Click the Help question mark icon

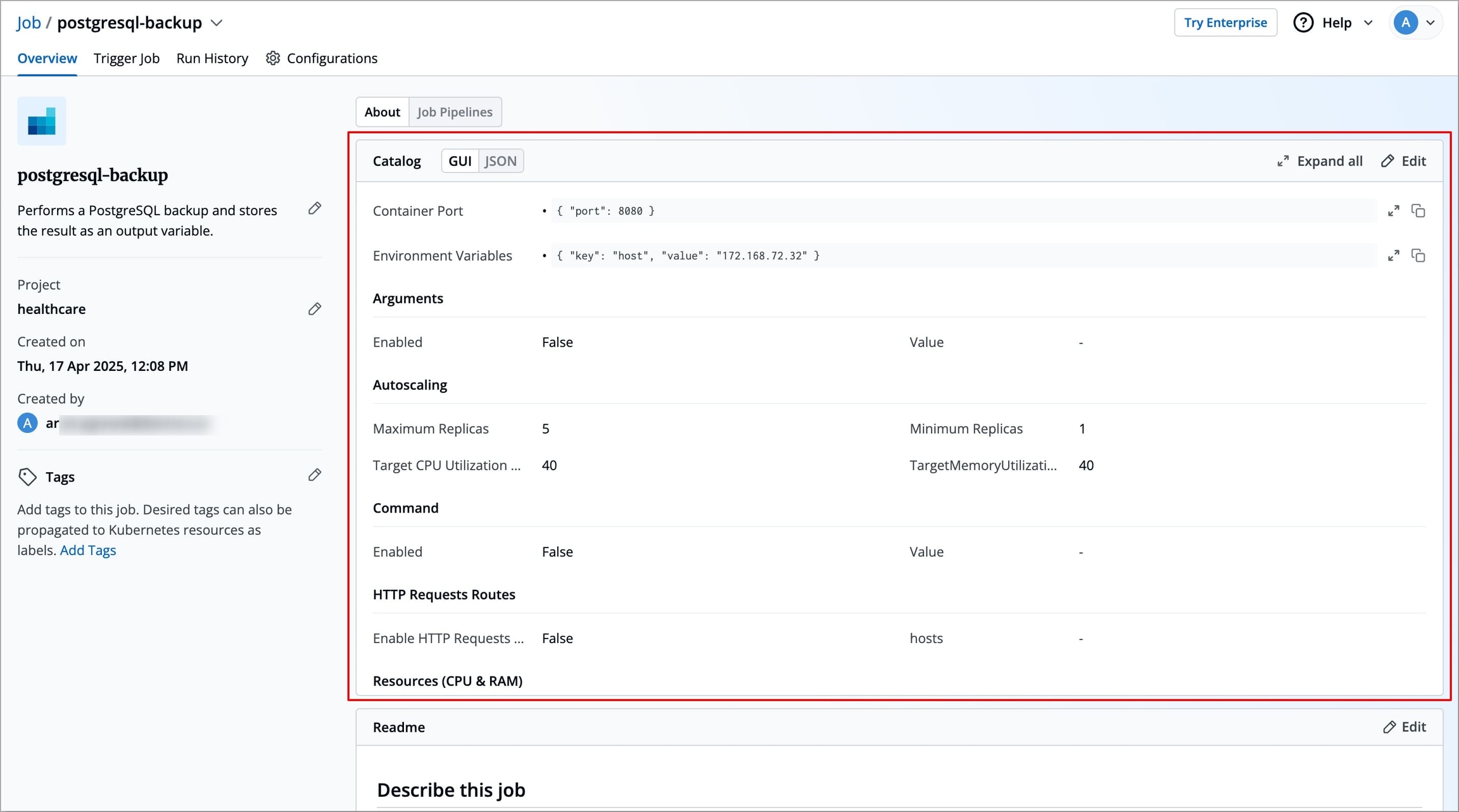[1303, 23]
